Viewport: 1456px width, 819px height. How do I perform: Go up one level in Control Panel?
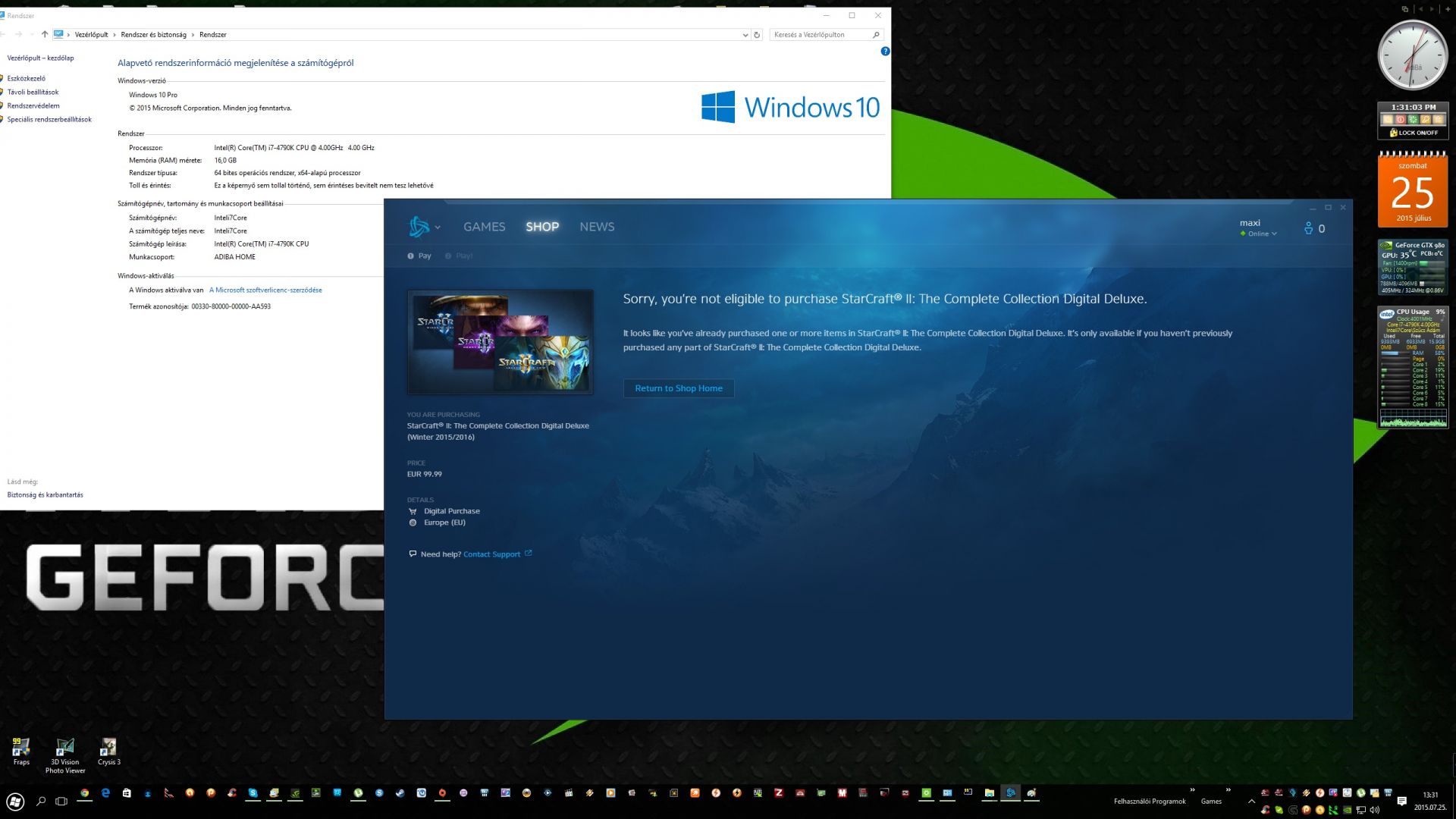45,34
